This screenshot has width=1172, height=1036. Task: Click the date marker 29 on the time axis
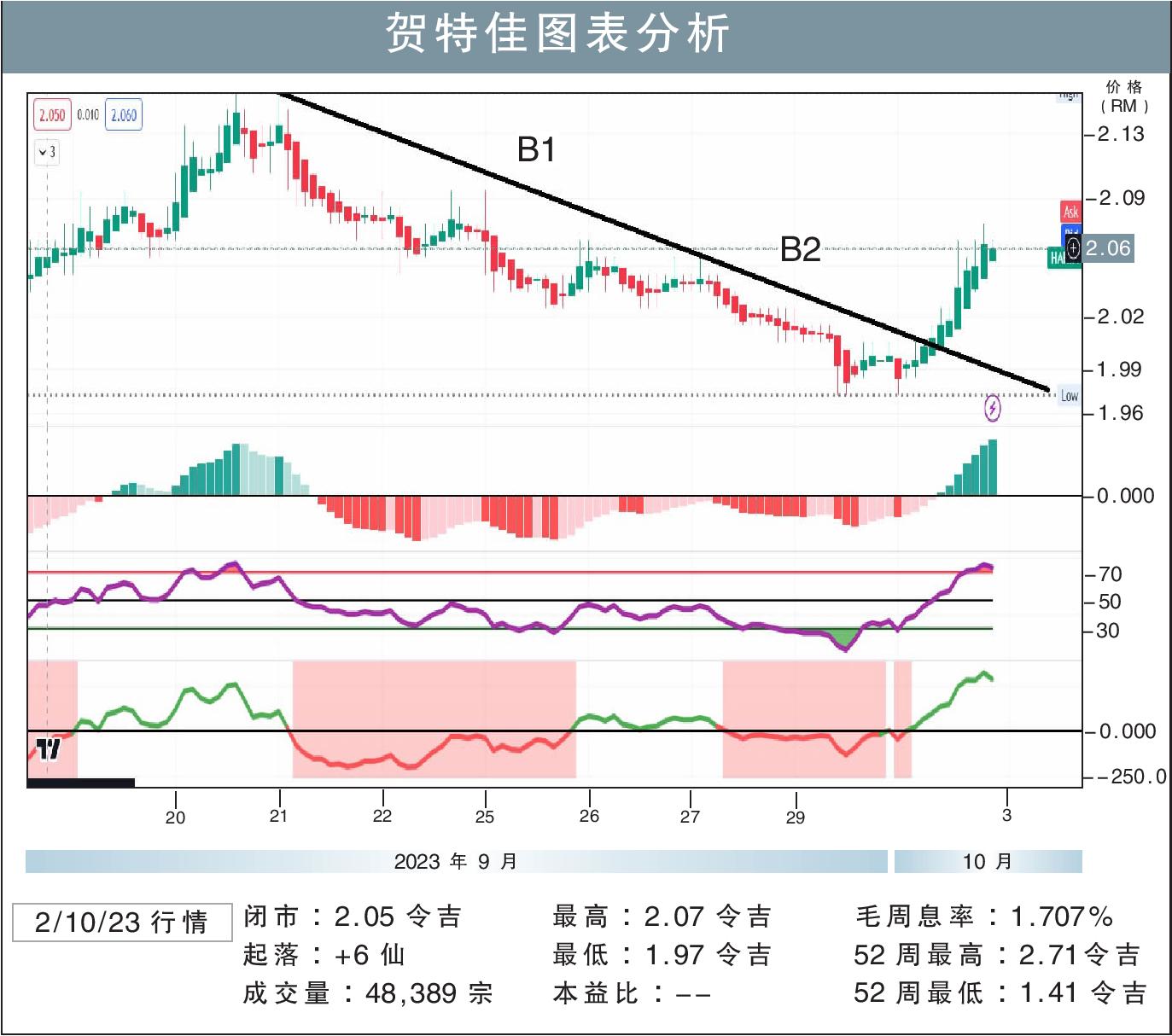coord(796,818)
